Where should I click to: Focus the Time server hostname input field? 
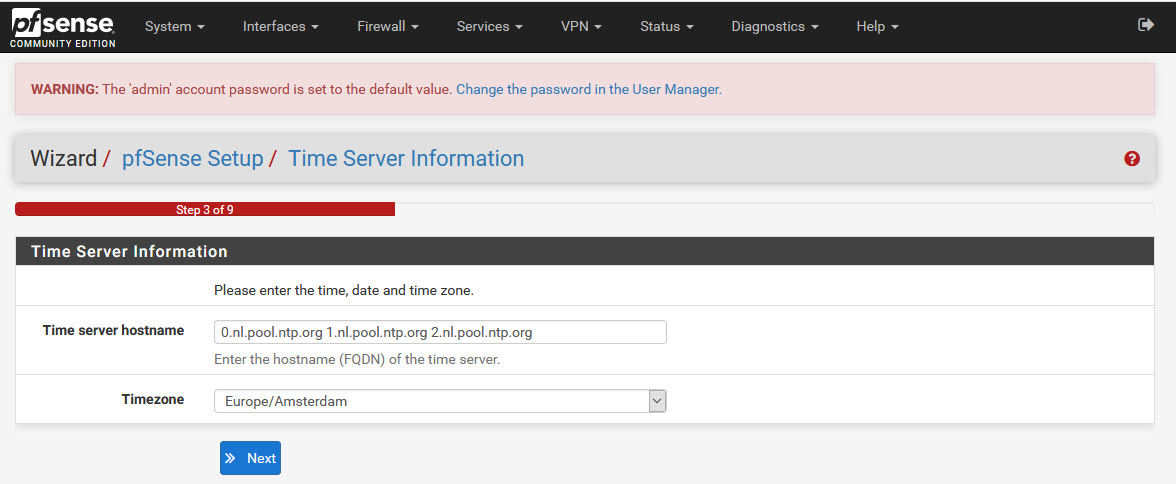tap(440, 332)
